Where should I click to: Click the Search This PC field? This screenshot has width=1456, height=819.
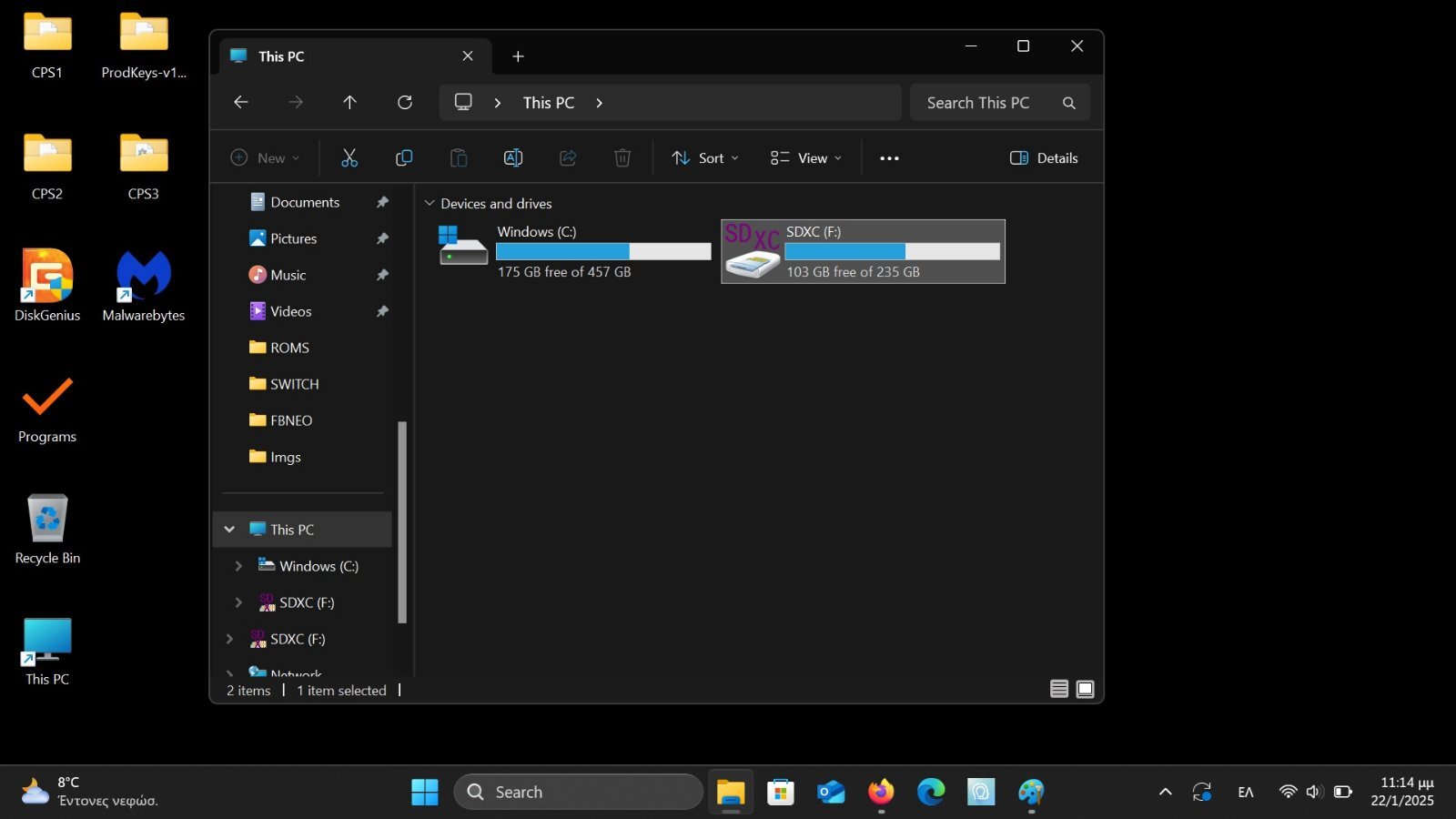tap(986, 103)
